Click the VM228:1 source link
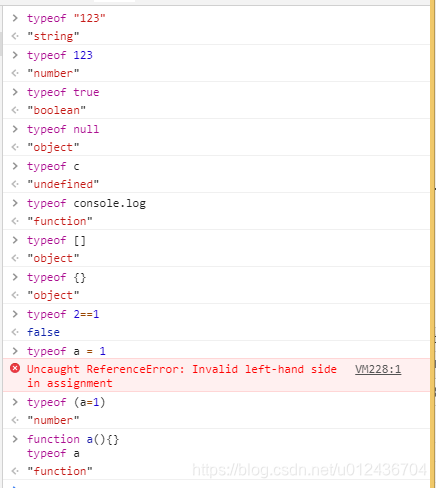Image resolution: width=436 pixels, height=488 pixels. pos(378,369)
